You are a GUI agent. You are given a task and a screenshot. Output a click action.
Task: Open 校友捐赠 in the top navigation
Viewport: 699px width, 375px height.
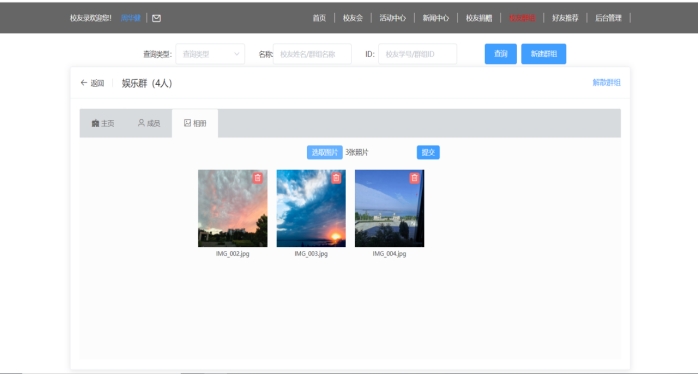tap(479, 18)
